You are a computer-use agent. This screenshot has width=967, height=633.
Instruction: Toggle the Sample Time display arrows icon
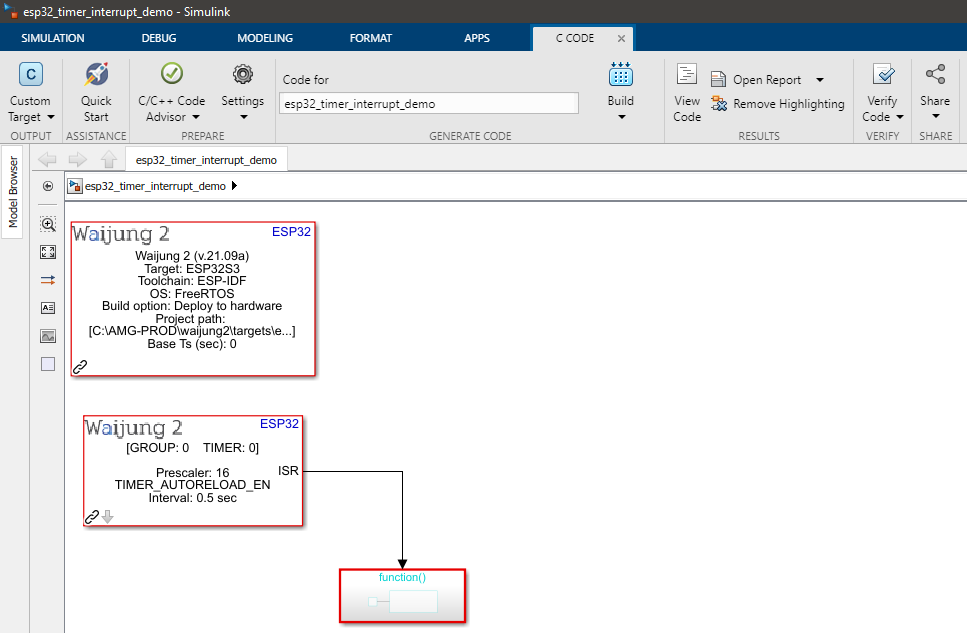point(48,280)
